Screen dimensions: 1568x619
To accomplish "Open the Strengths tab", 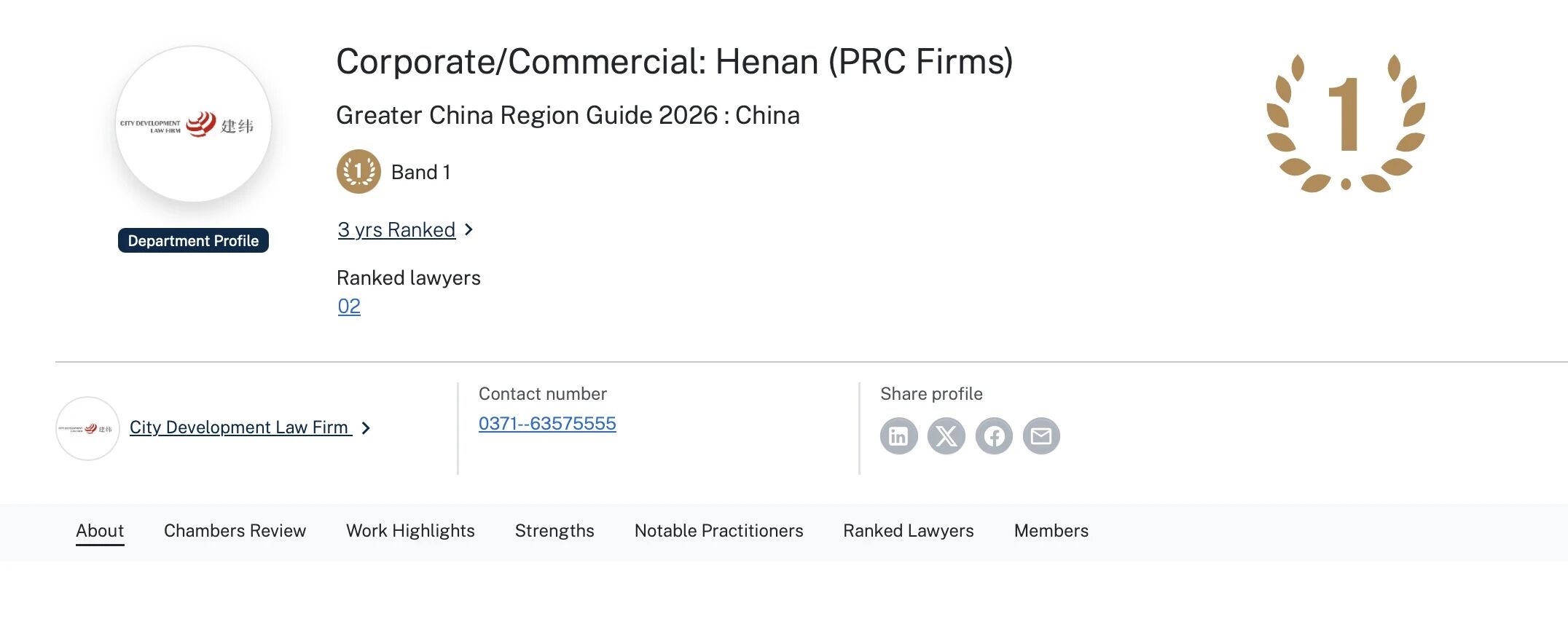I will pos(554,531).
